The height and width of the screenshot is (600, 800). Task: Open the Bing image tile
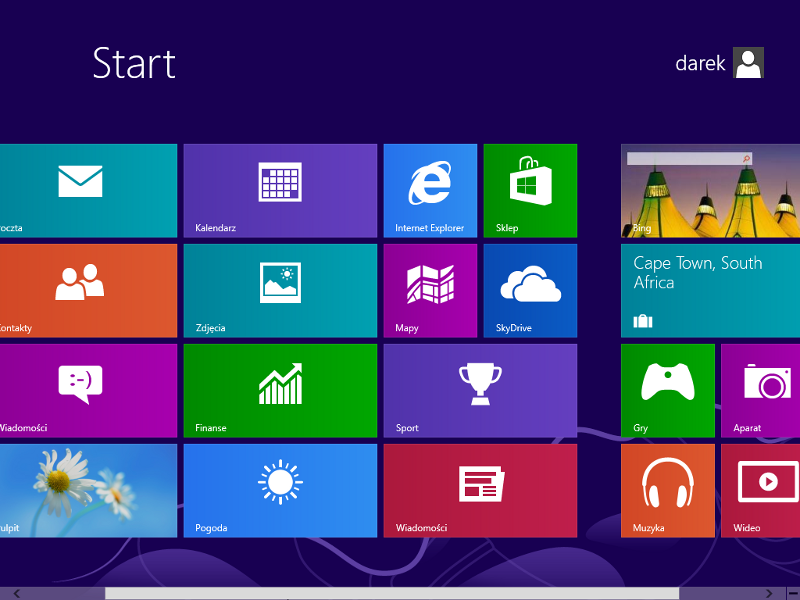pyautogui.click(x=710, y=190)
